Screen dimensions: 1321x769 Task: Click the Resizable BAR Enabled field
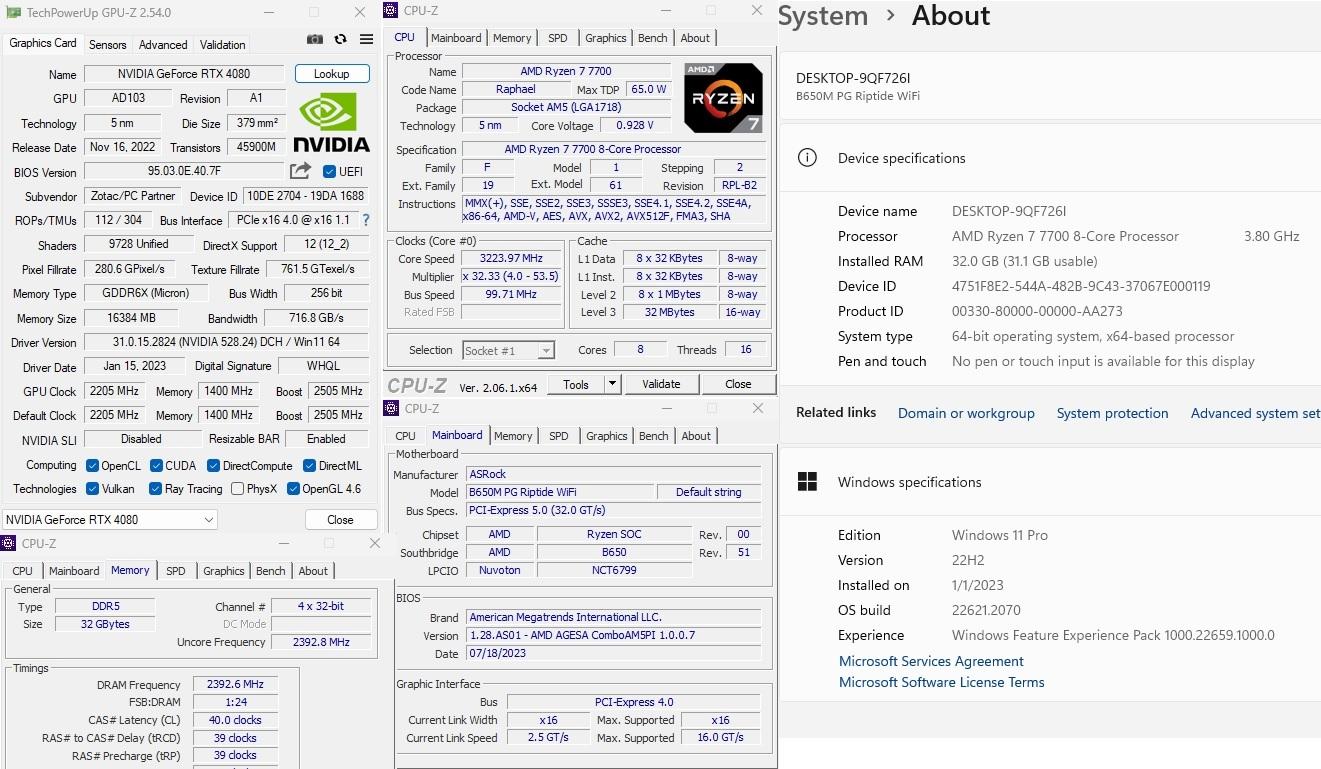(326, 439)
